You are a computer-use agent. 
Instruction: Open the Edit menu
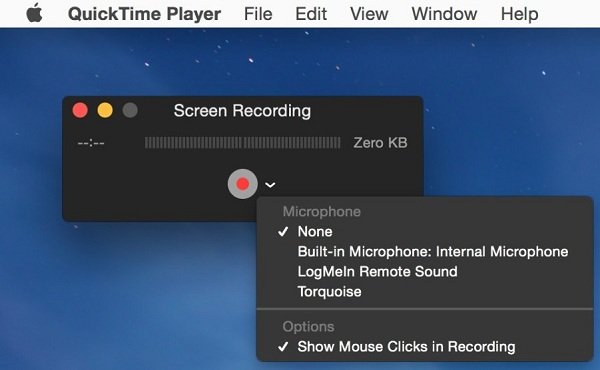click(x=311, y=14)
